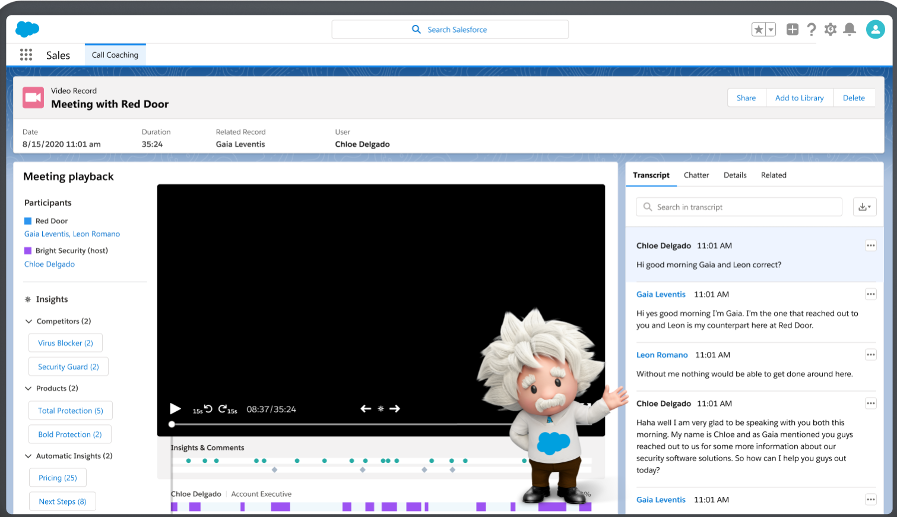Open the options menu for Gaia's first reply
The width and height of the screenshot is (898, 518).
click(871, 295)
